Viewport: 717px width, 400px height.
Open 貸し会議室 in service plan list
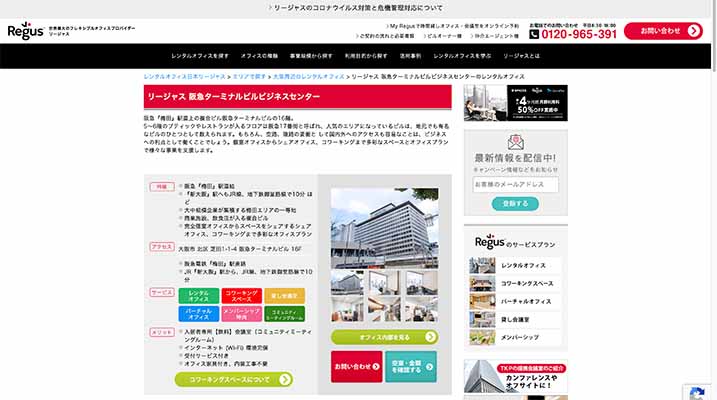[x=516, y=320]
